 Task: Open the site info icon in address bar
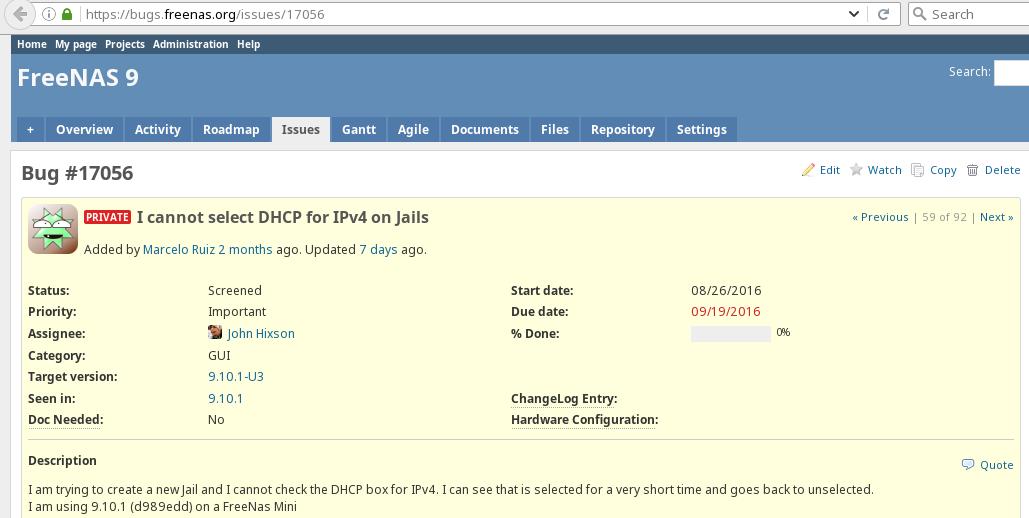point(49,14)
